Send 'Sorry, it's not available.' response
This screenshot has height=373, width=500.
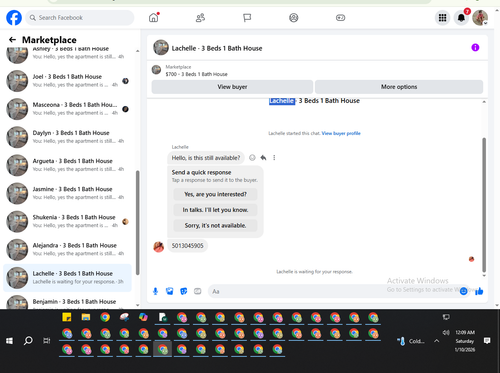tap(215, 226)
